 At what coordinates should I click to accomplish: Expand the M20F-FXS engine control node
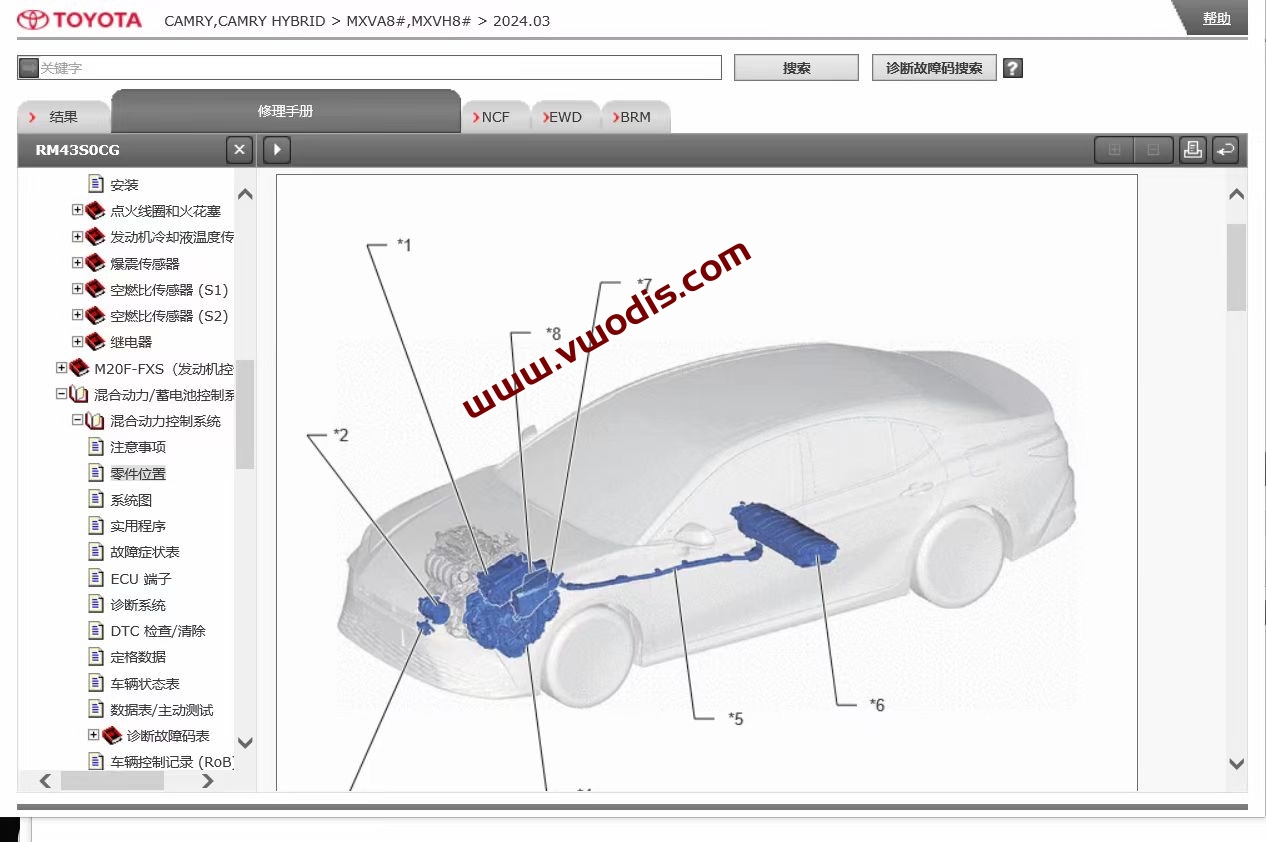tap(61, 367)
